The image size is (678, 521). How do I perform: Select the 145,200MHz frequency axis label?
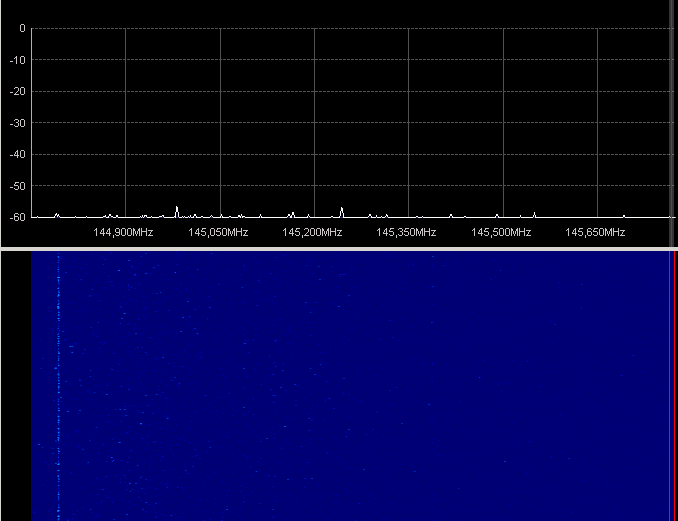pos(312,232)
